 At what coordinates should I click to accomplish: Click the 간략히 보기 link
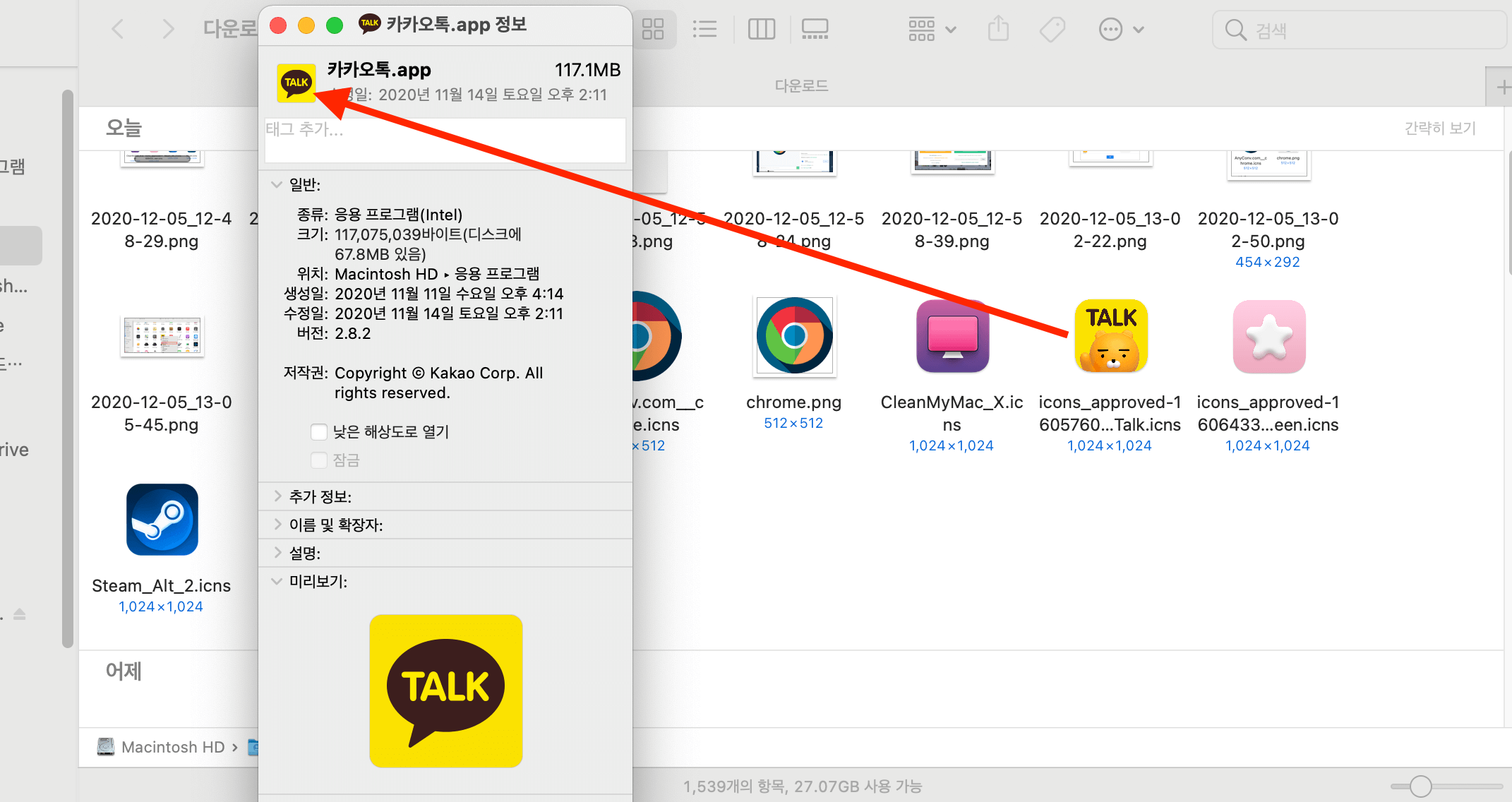coord(1440,128)
